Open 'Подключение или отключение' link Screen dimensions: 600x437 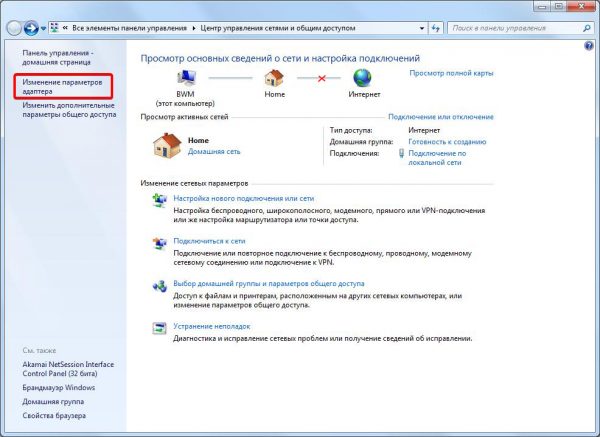[441, 117]
